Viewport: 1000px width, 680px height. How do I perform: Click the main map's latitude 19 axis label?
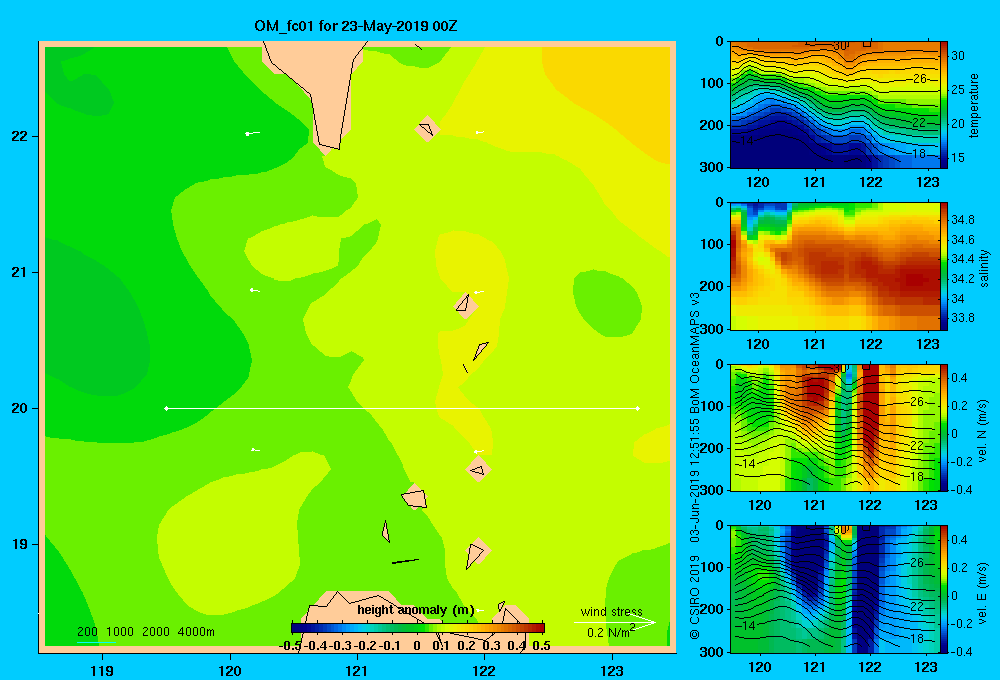pos(19,544)
